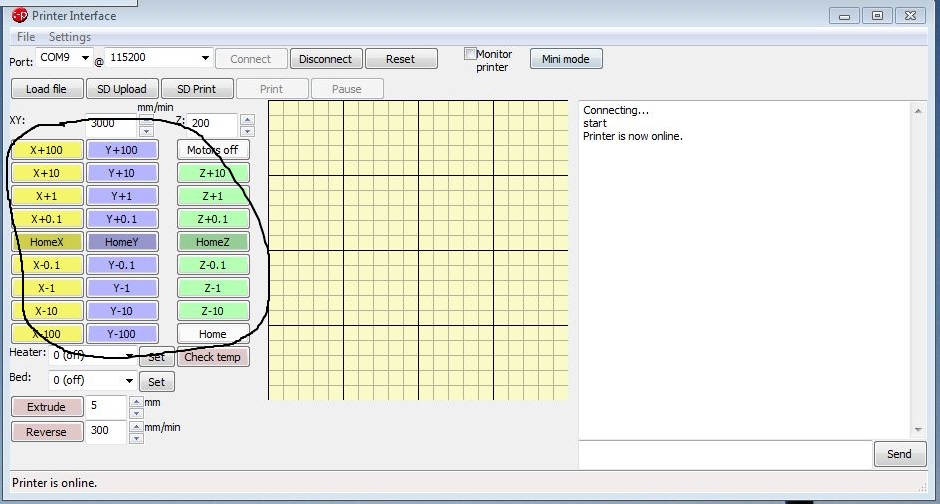Switch to Mini mode
This screenshot has height=504, width=940.
click(565, 59)
